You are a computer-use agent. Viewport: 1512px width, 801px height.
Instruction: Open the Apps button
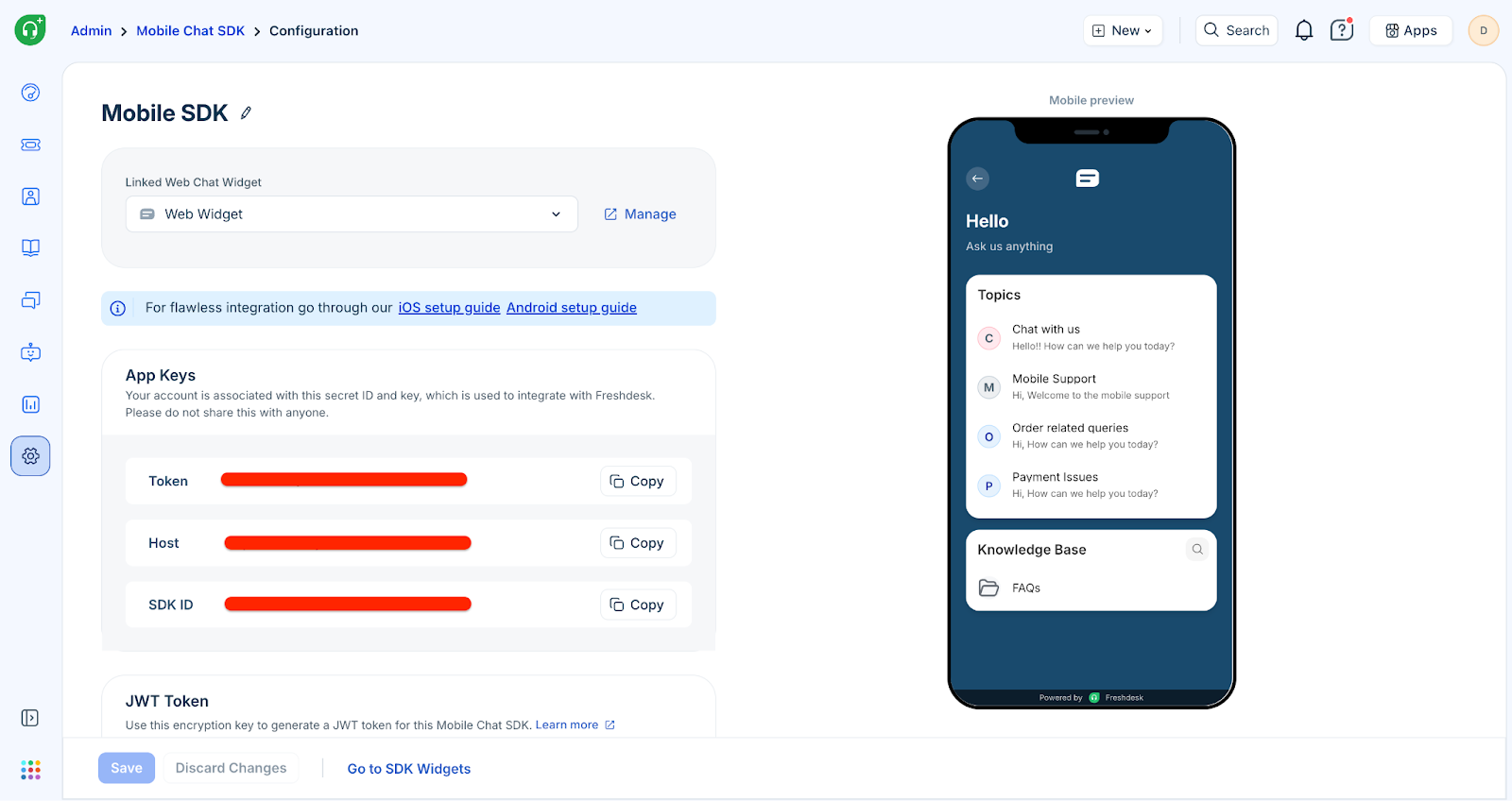(x=1411, y=30)
